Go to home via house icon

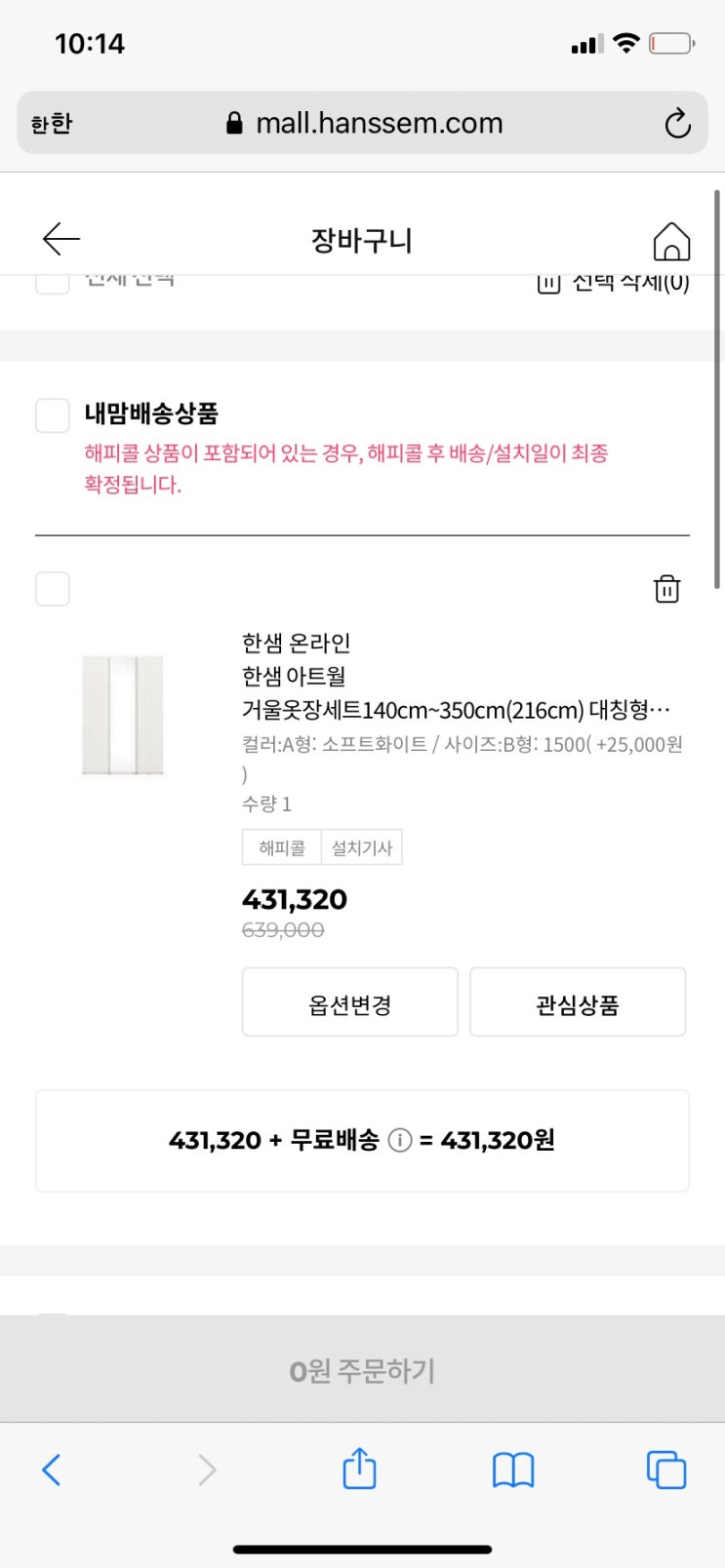(x=671, y=241)
